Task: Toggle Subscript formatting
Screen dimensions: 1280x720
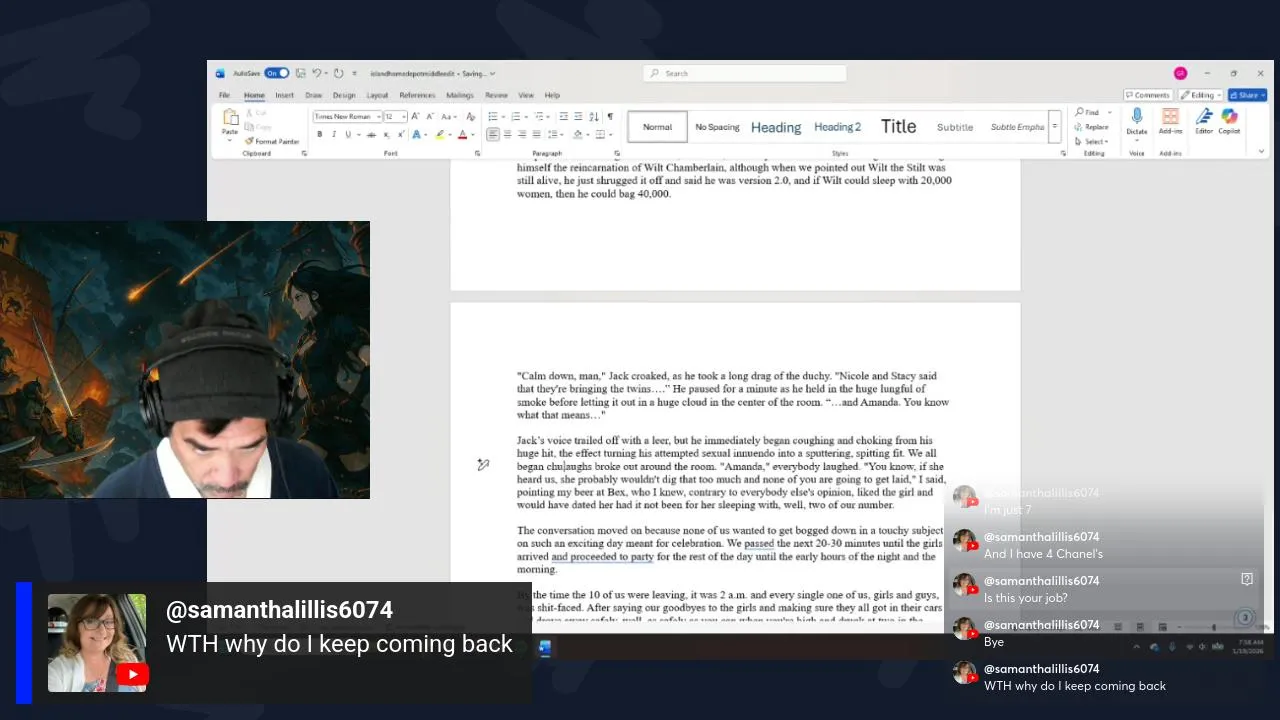Action: (x=386, y=135)
